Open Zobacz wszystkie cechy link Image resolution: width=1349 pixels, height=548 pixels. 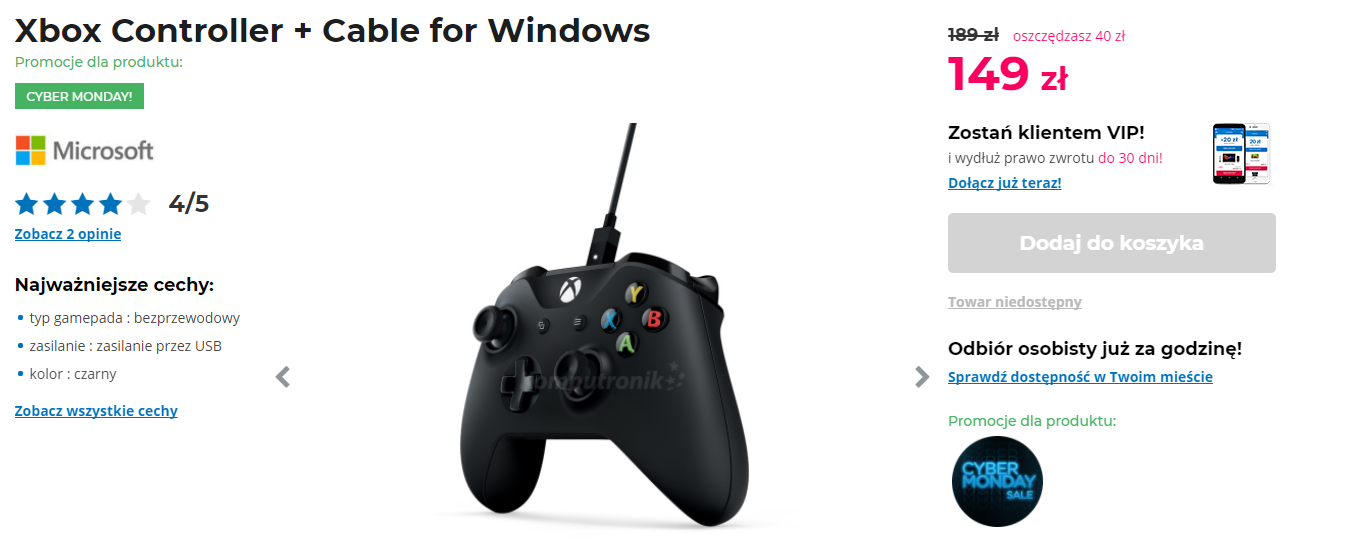click(96, 411)
